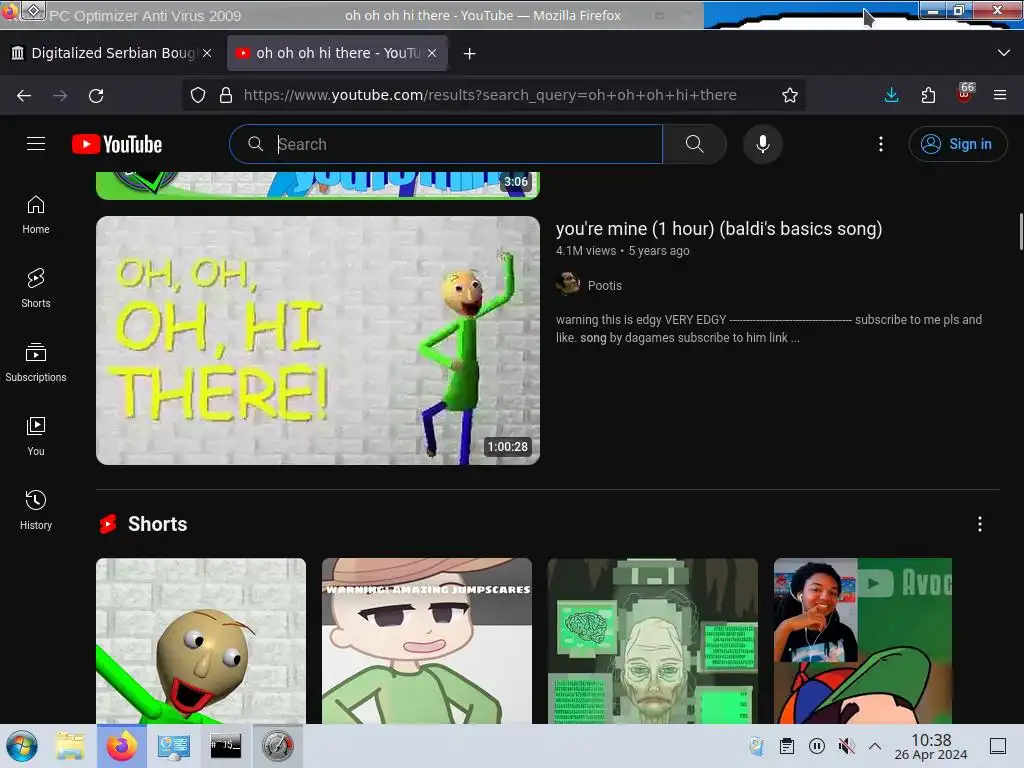1024x768 pixels.
Task: Expand the list all tabs chevron
Action: (x=1004, y=53)
